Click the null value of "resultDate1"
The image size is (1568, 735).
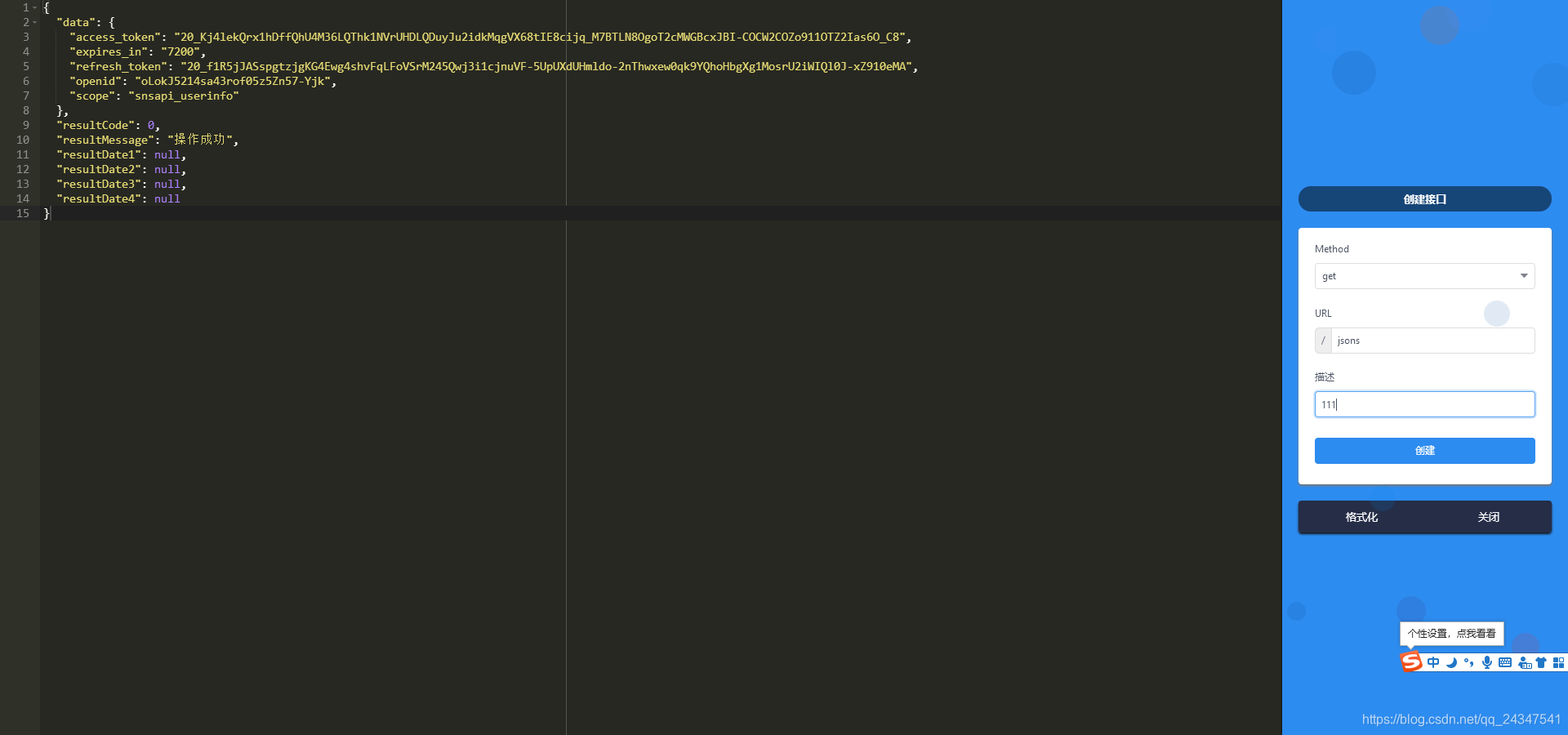(x=167, y=155)
